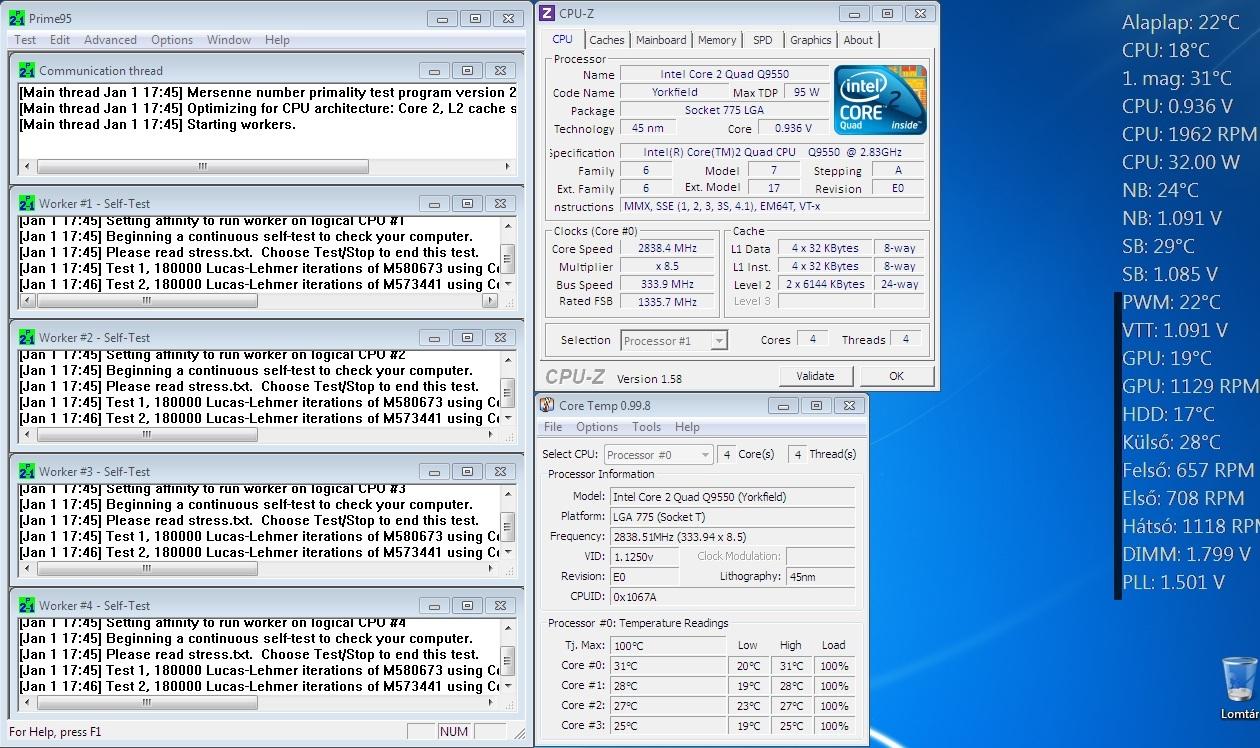Click the Worker #2 scroll right arrow
Image resolution: width=1260 pixels, height=748 pixels.
click(491, 435)
